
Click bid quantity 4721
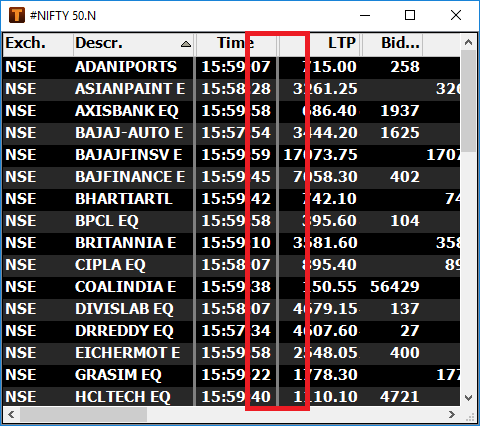tap(400, 397)
